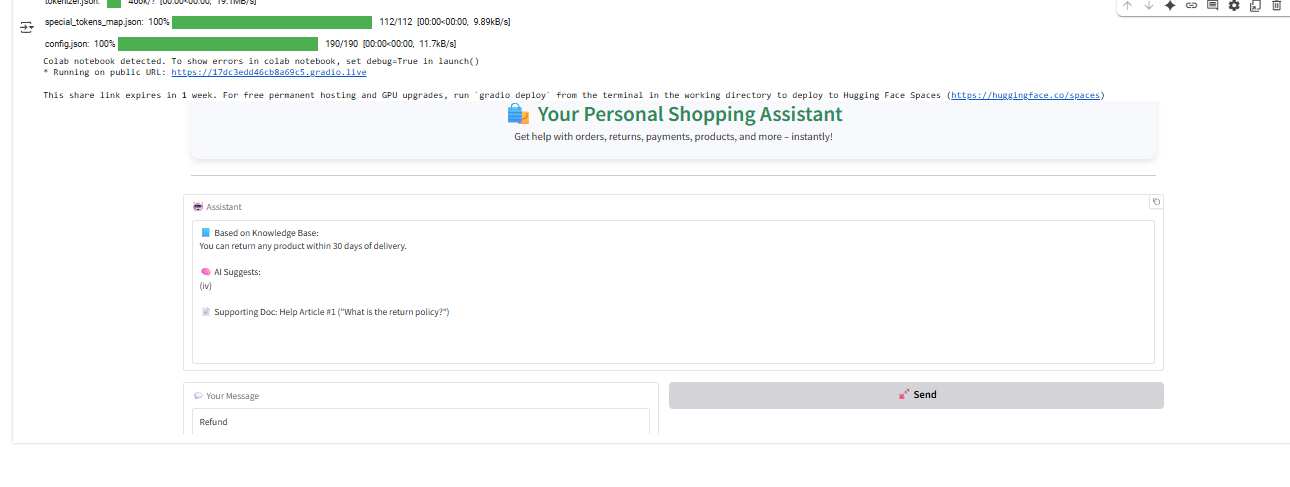Select the 'Colab notebook detected' output line

(261, 61)
